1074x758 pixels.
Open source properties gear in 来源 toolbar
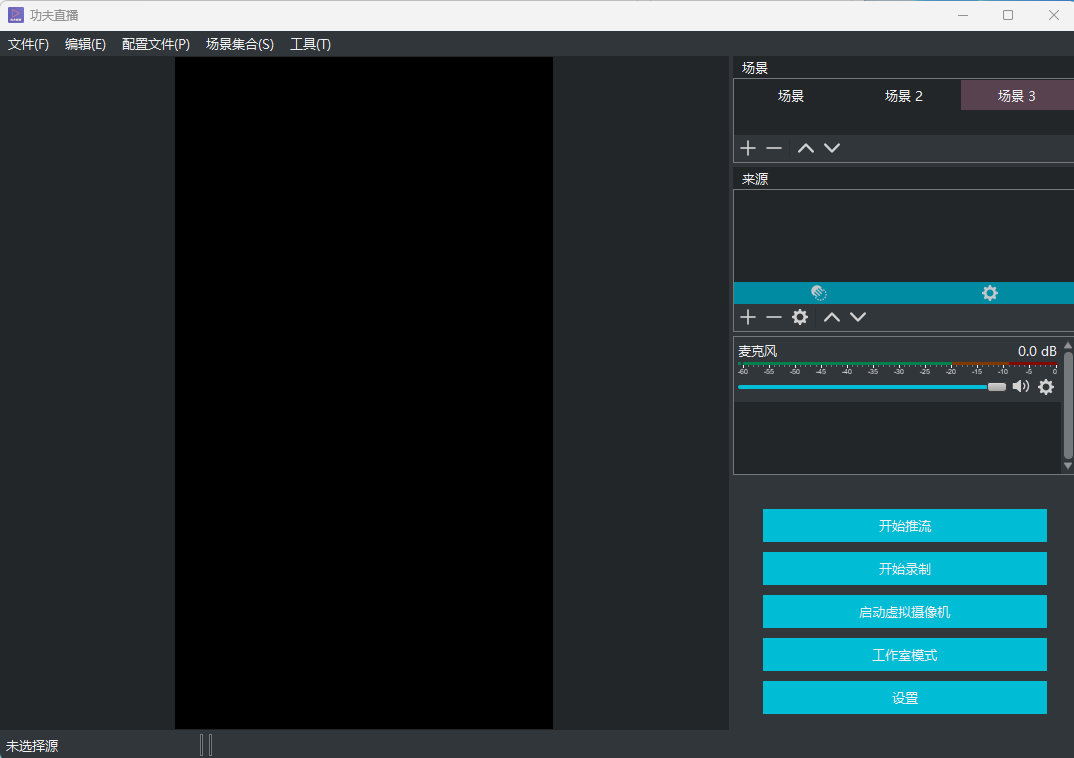[800, 317]
